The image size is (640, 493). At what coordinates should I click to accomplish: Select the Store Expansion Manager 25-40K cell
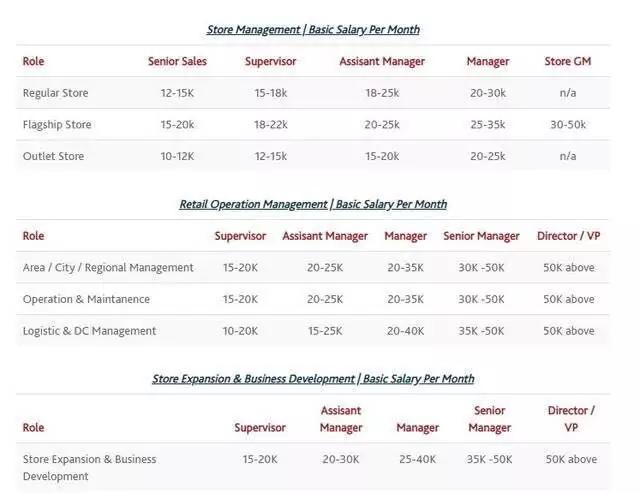(417, 460)
